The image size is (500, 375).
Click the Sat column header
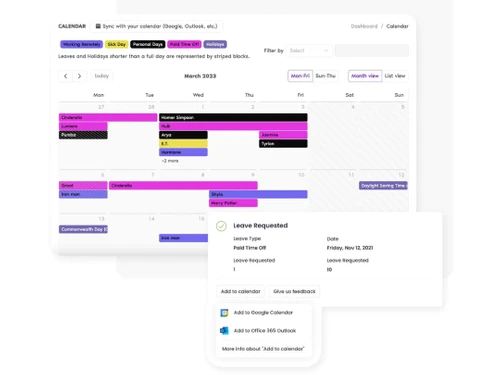pos(349,95)
